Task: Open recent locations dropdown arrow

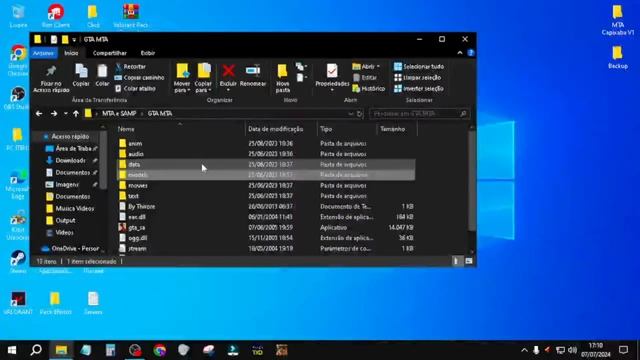Action: tap(65, 113)
